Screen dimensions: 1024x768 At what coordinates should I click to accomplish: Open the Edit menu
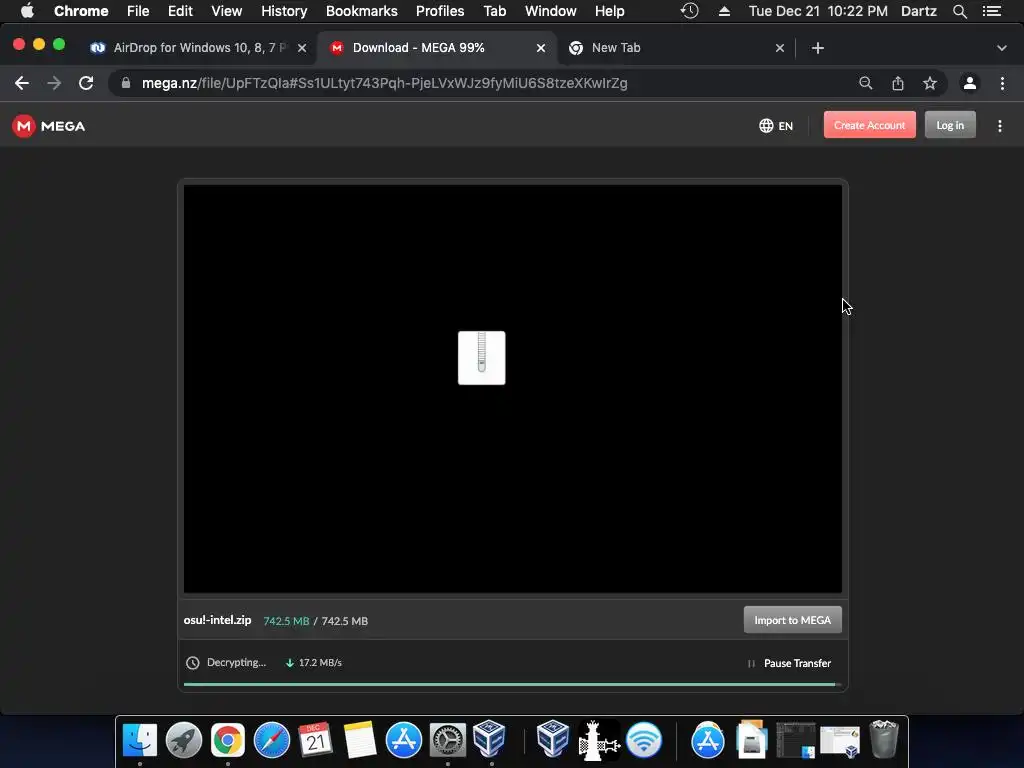pos(180,11)
